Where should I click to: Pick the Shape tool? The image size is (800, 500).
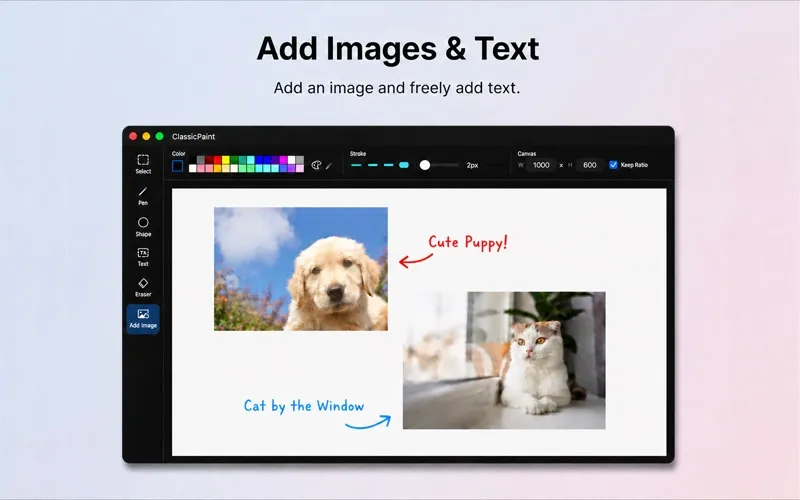143,227
